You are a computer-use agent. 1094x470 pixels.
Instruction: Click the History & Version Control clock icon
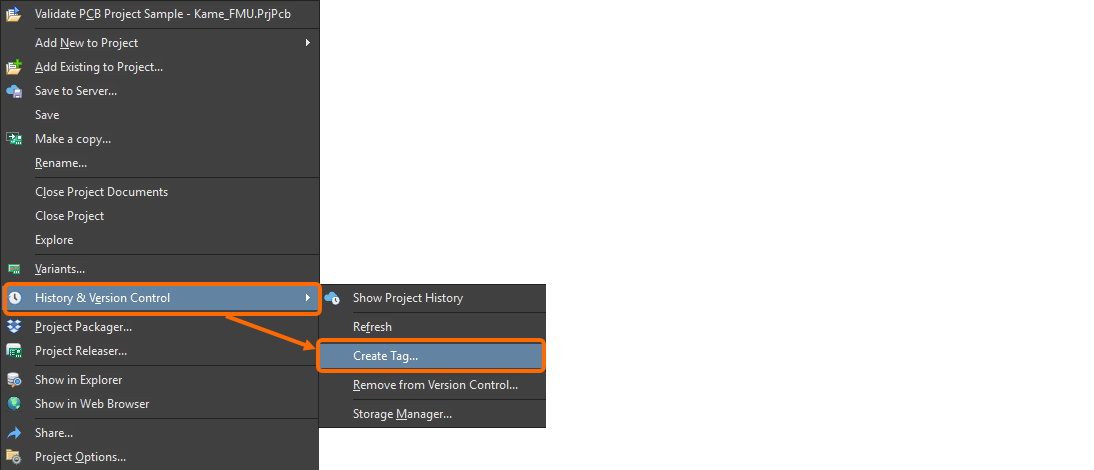[x=14, y=298]
